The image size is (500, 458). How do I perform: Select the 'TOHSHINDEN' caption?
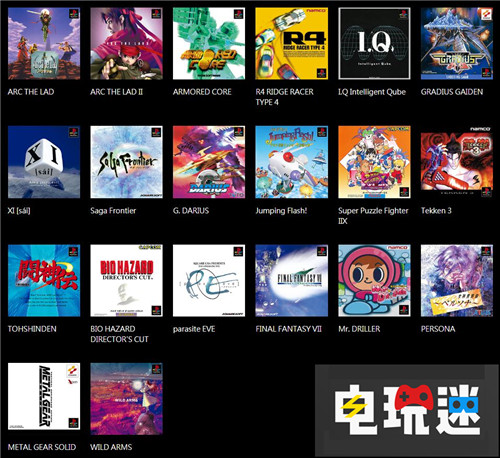coord(32,329)
